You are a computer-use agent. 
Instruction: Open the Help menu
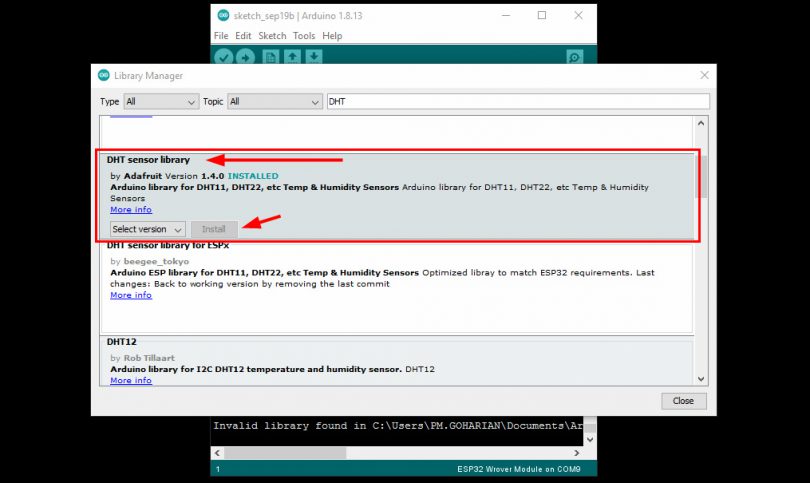332,36
